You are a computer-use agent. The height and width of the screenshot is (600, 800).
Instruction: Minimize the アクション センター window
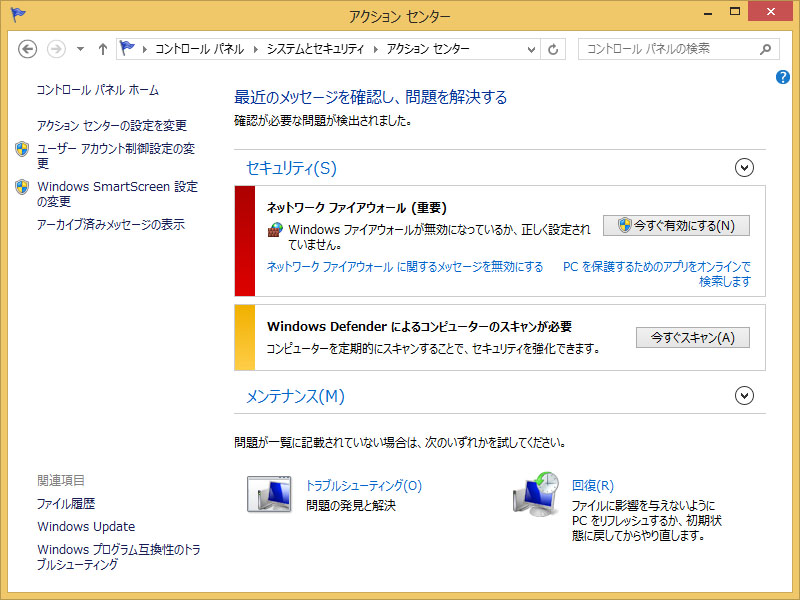(x=708, y=12)
